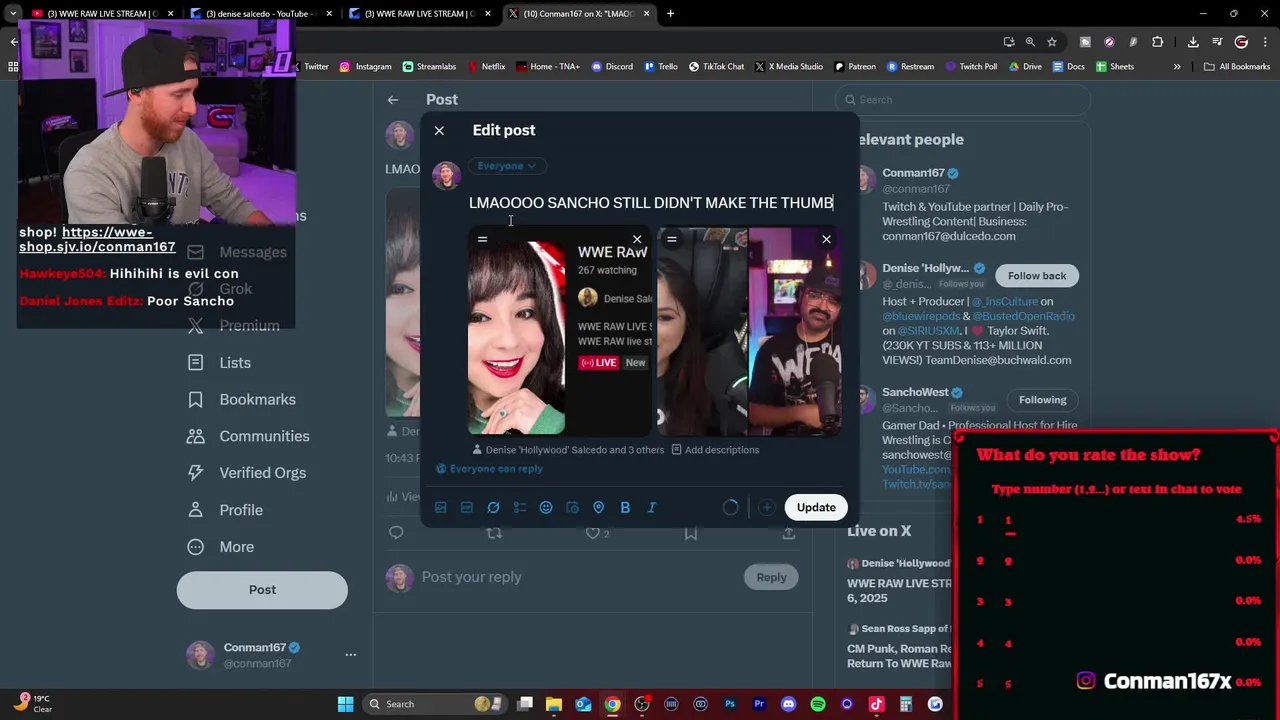1280x720 pixels.
Task: Click the bookmark icon under the post
Action: pyautogui.click(x=691, y=534)
